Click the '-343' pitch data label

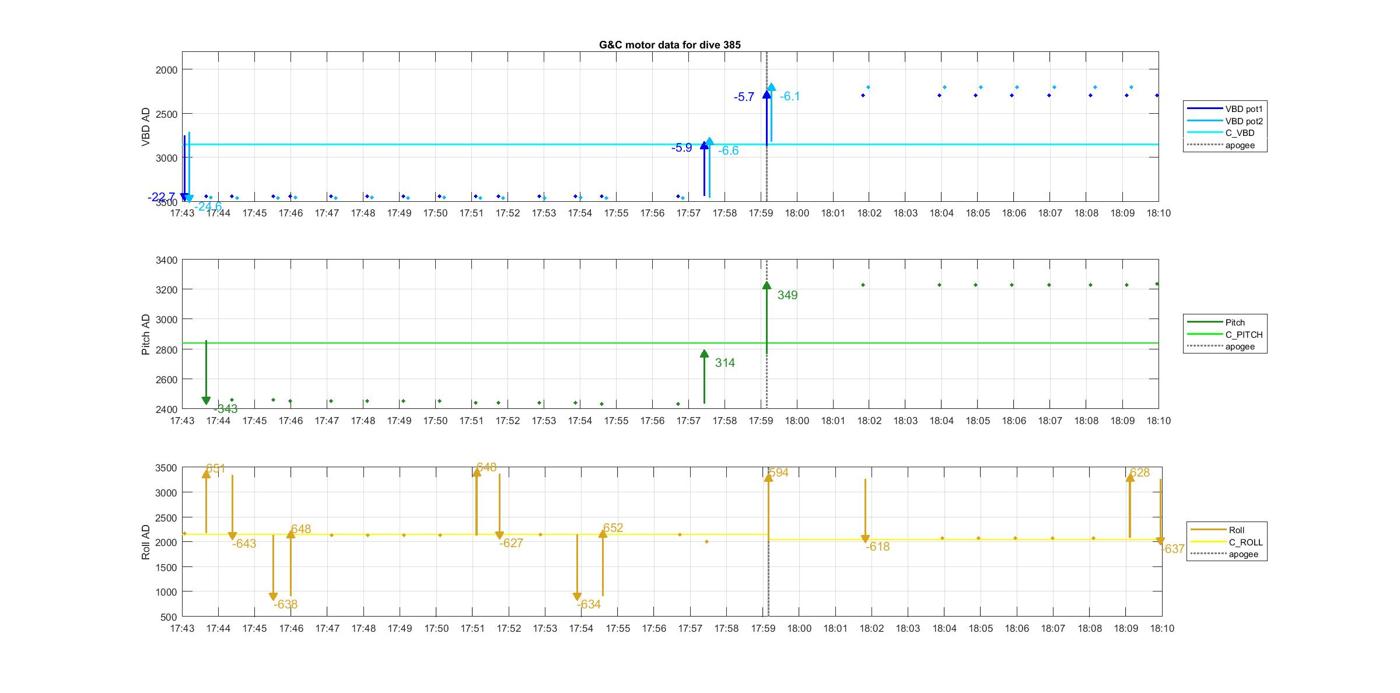226,409
